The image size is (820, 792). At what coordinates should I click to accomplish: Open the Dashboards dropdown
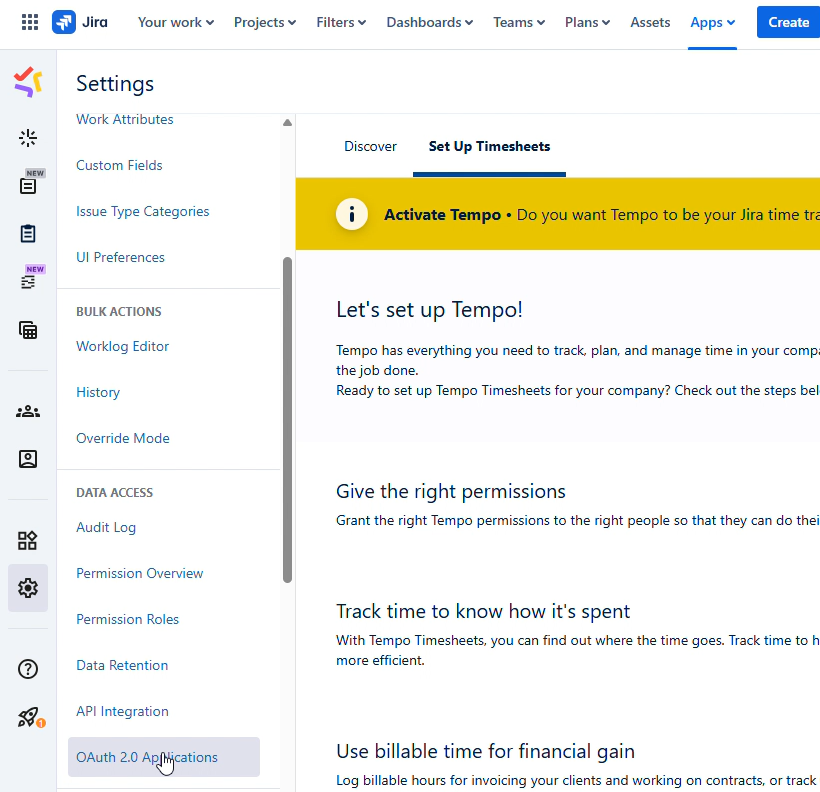point(429,22)
